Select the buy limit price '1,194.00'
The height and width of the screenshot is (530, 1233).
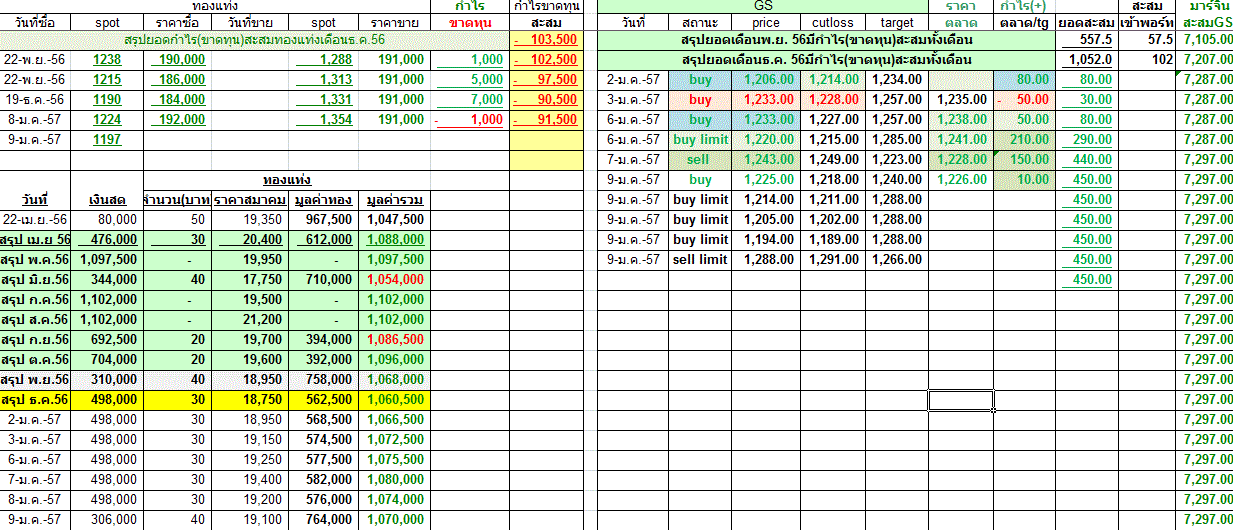766,239
